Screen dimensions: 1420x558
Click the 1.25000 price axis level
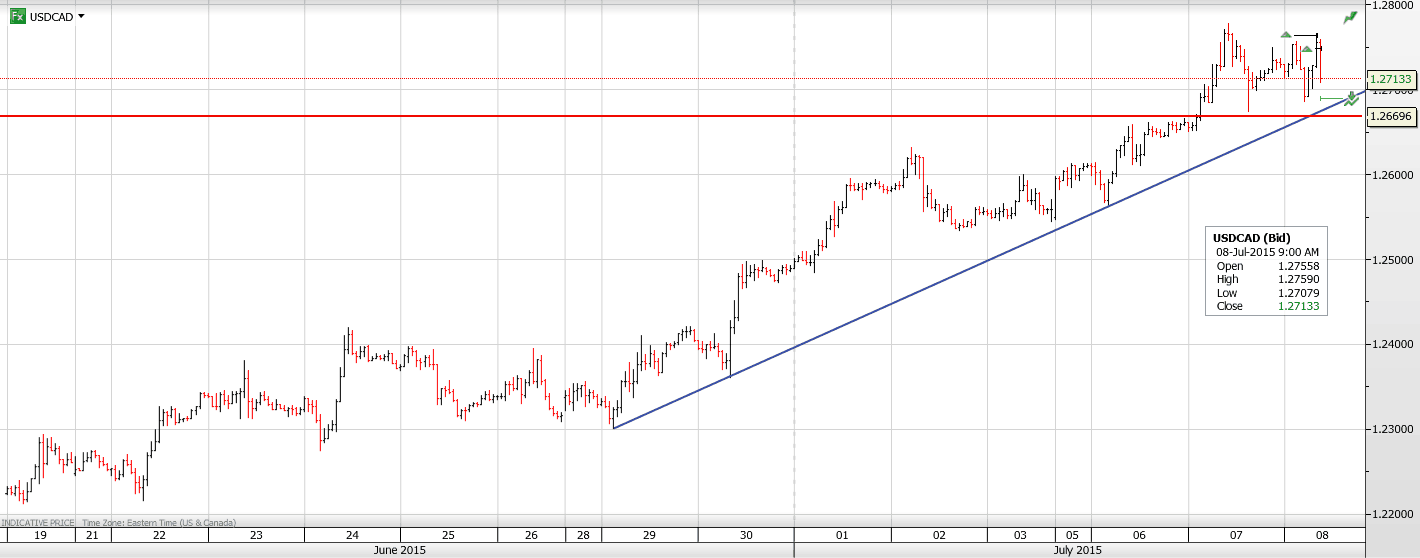[x=1391, y=260]
